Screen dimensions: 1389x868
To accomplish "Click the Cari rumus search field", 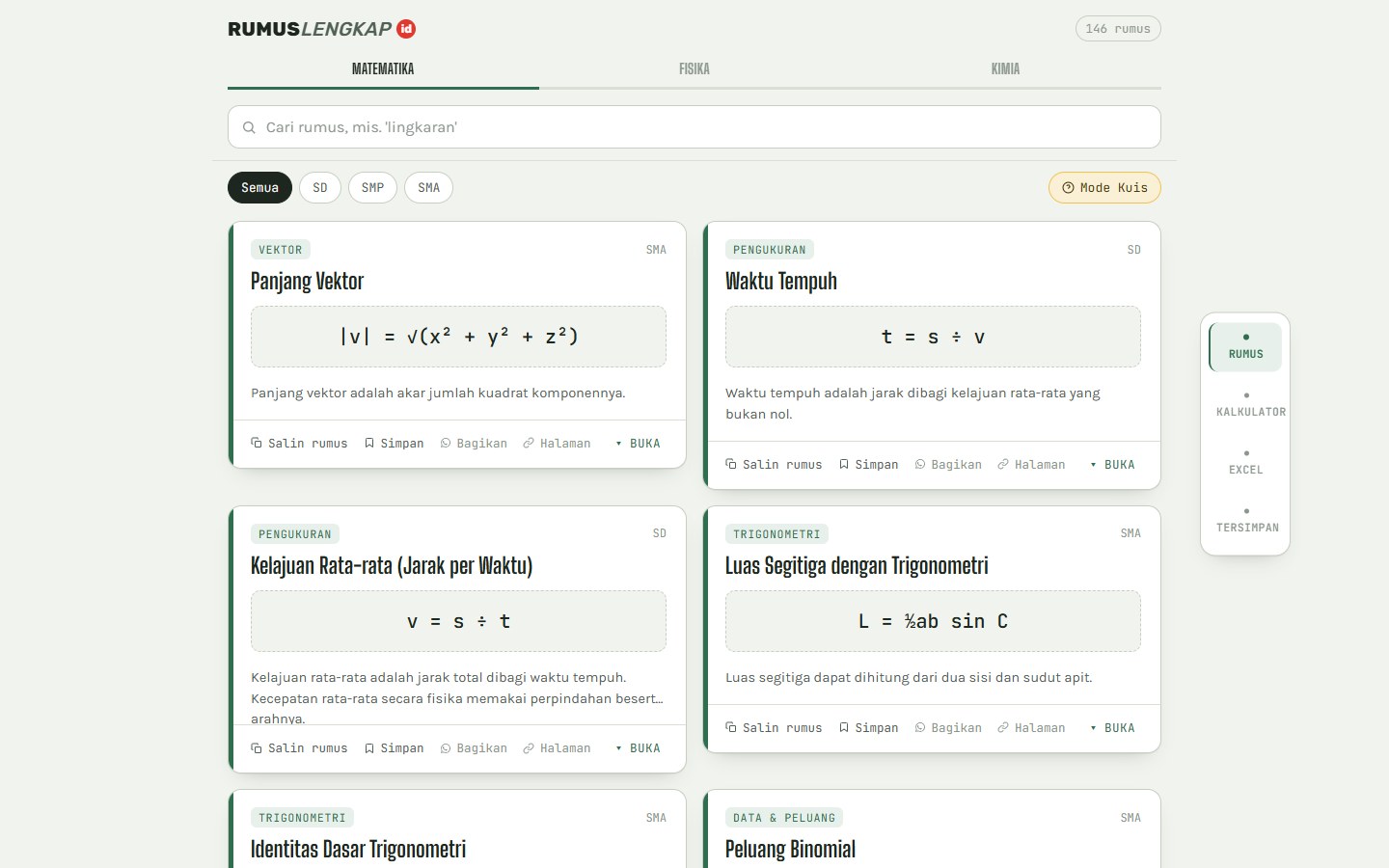I will (x=694, y=127).
